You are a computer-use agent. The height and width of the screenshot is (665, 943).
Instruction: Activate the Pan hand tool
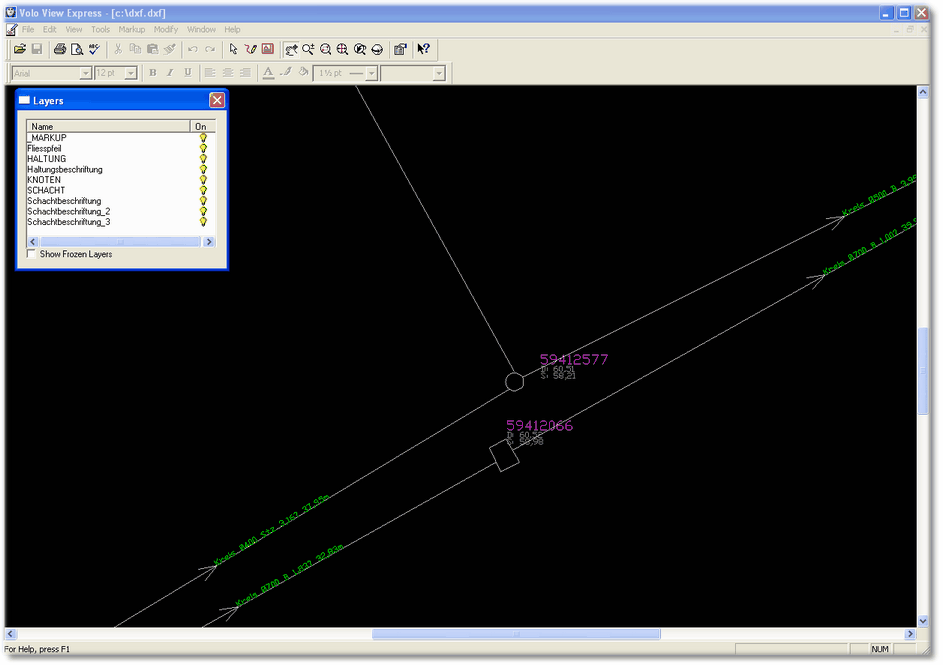291,49
